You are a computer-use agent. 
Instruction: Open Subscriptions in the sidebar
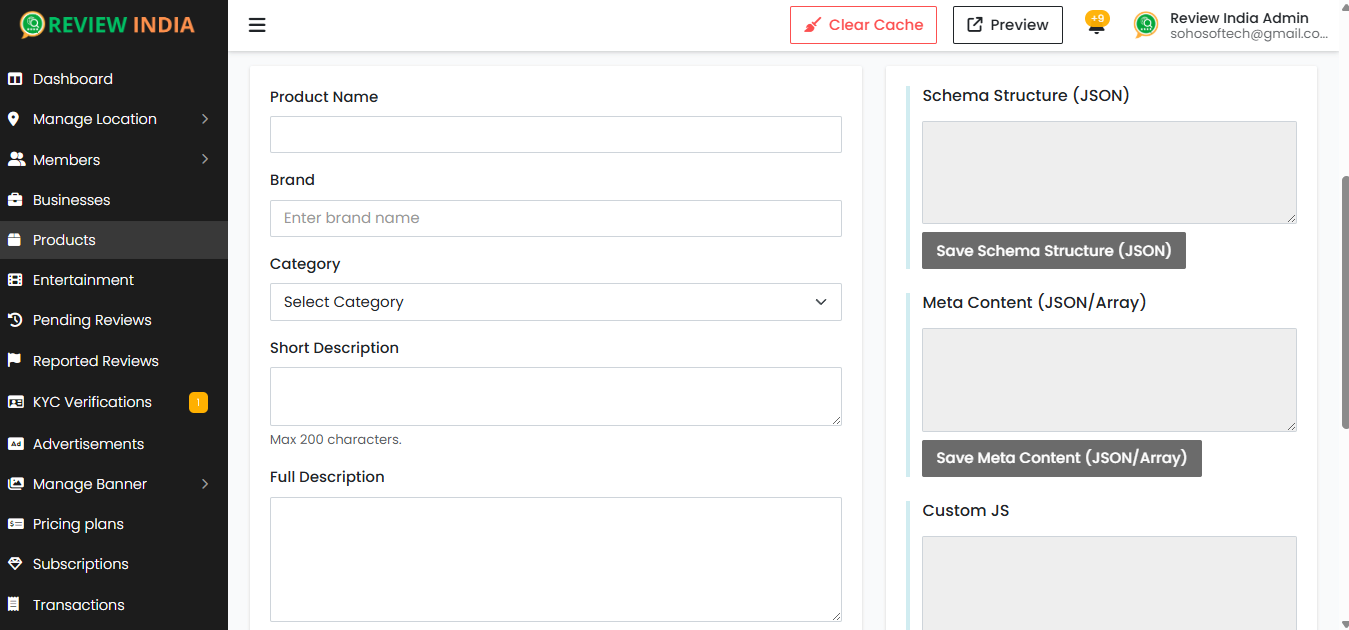(114, 564)
